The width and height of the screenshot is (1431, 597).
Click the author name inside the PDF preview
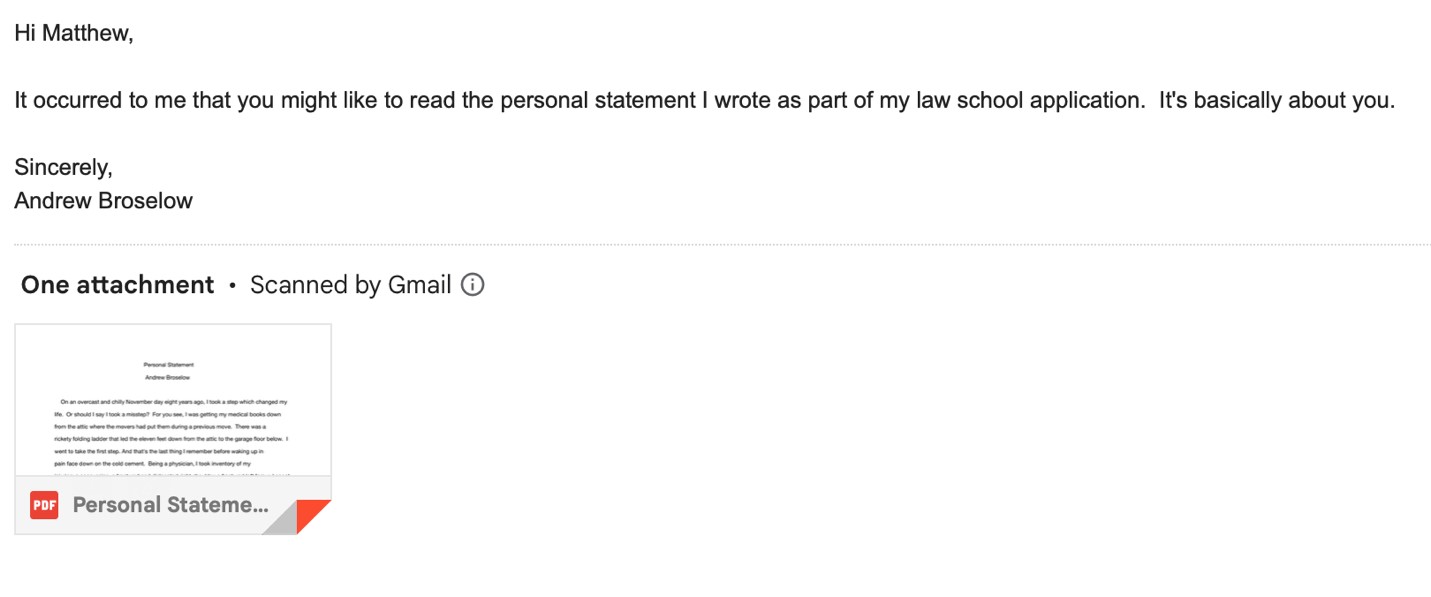click(x=169, y=378)
